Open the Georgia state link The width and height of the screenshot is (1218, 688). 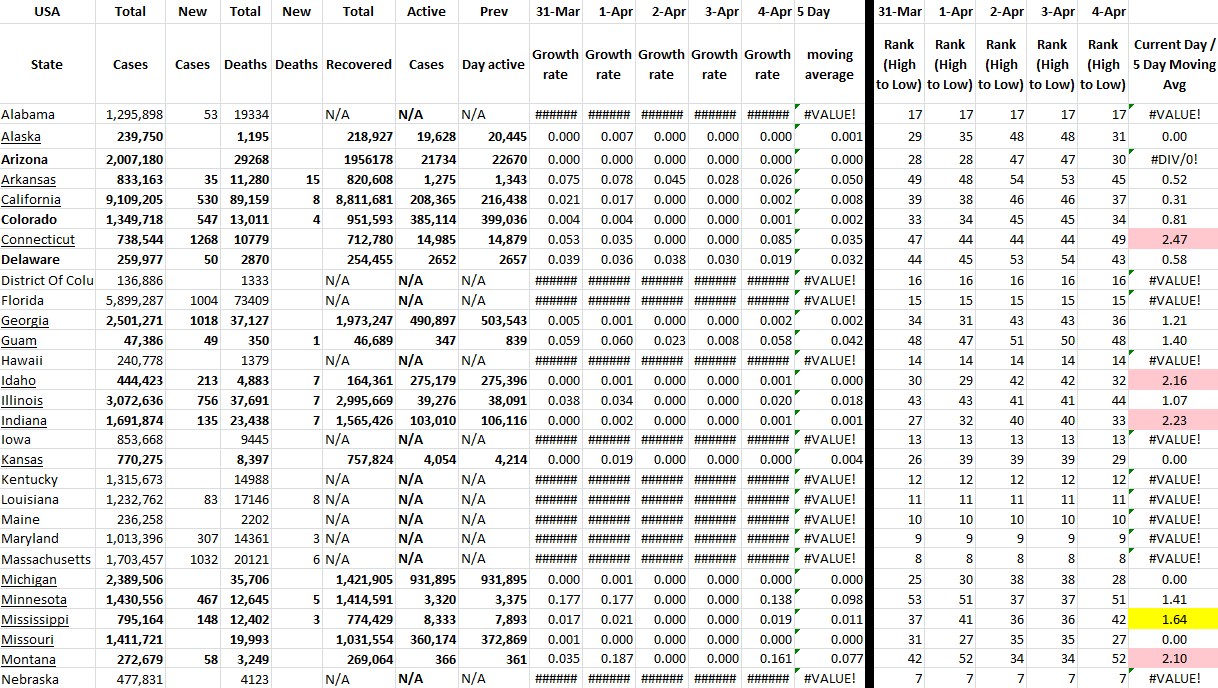[x=25, y=321]
